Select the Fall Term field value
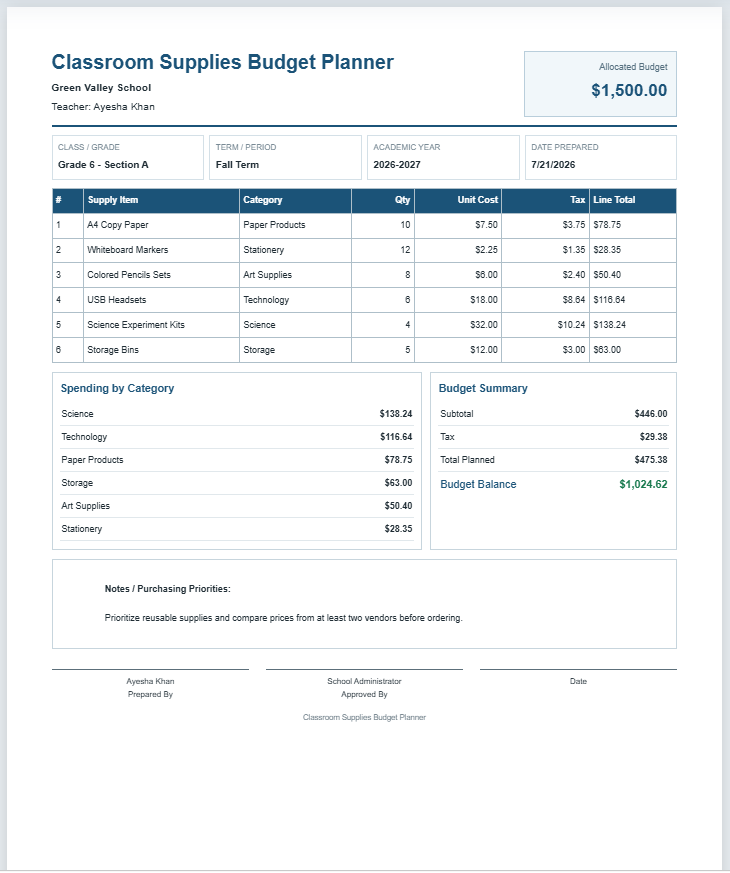730x873 pixels. coord(237,165)
